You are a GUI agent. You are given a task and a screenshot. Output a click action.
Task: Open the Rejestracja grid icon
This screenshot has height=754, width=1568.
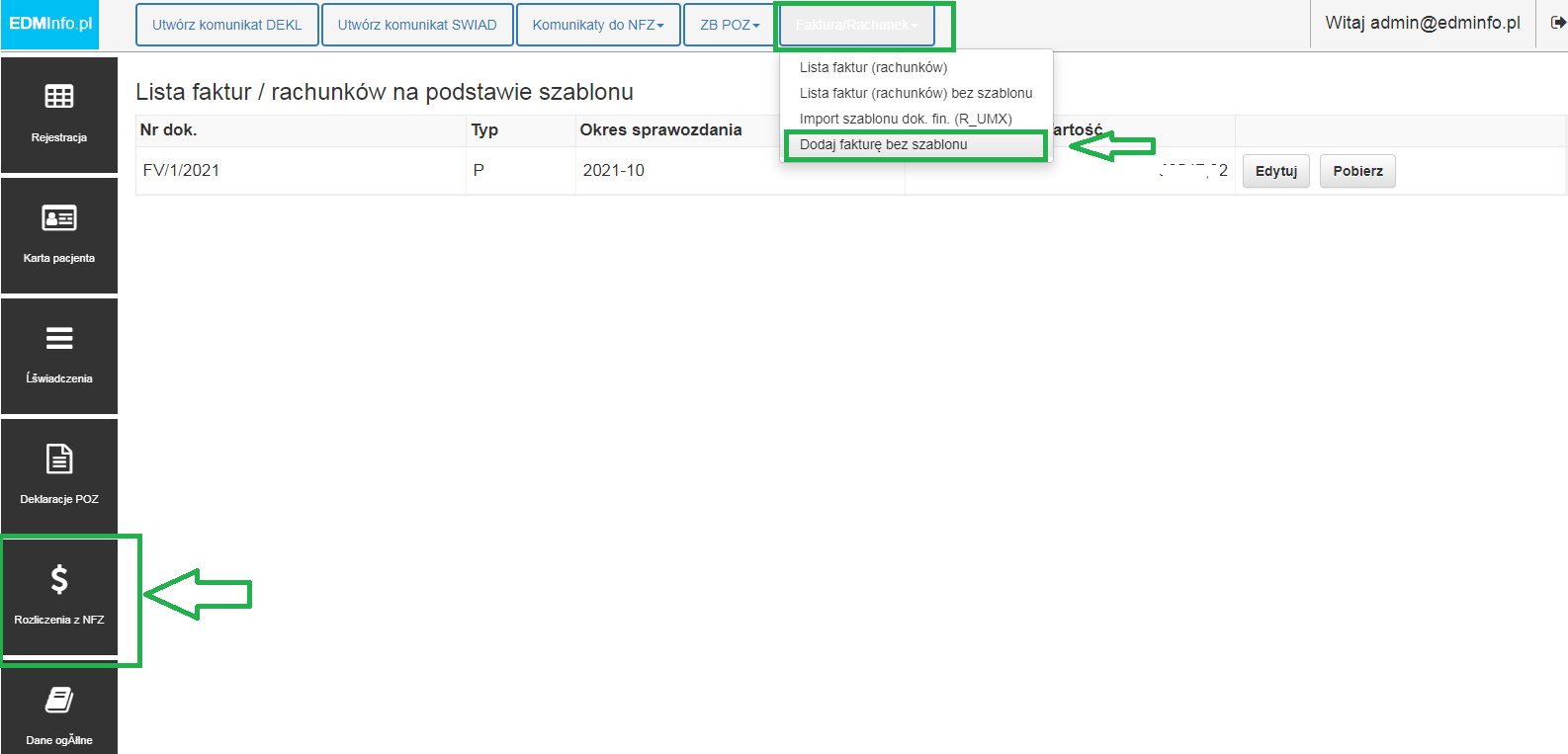pos(59,96)
